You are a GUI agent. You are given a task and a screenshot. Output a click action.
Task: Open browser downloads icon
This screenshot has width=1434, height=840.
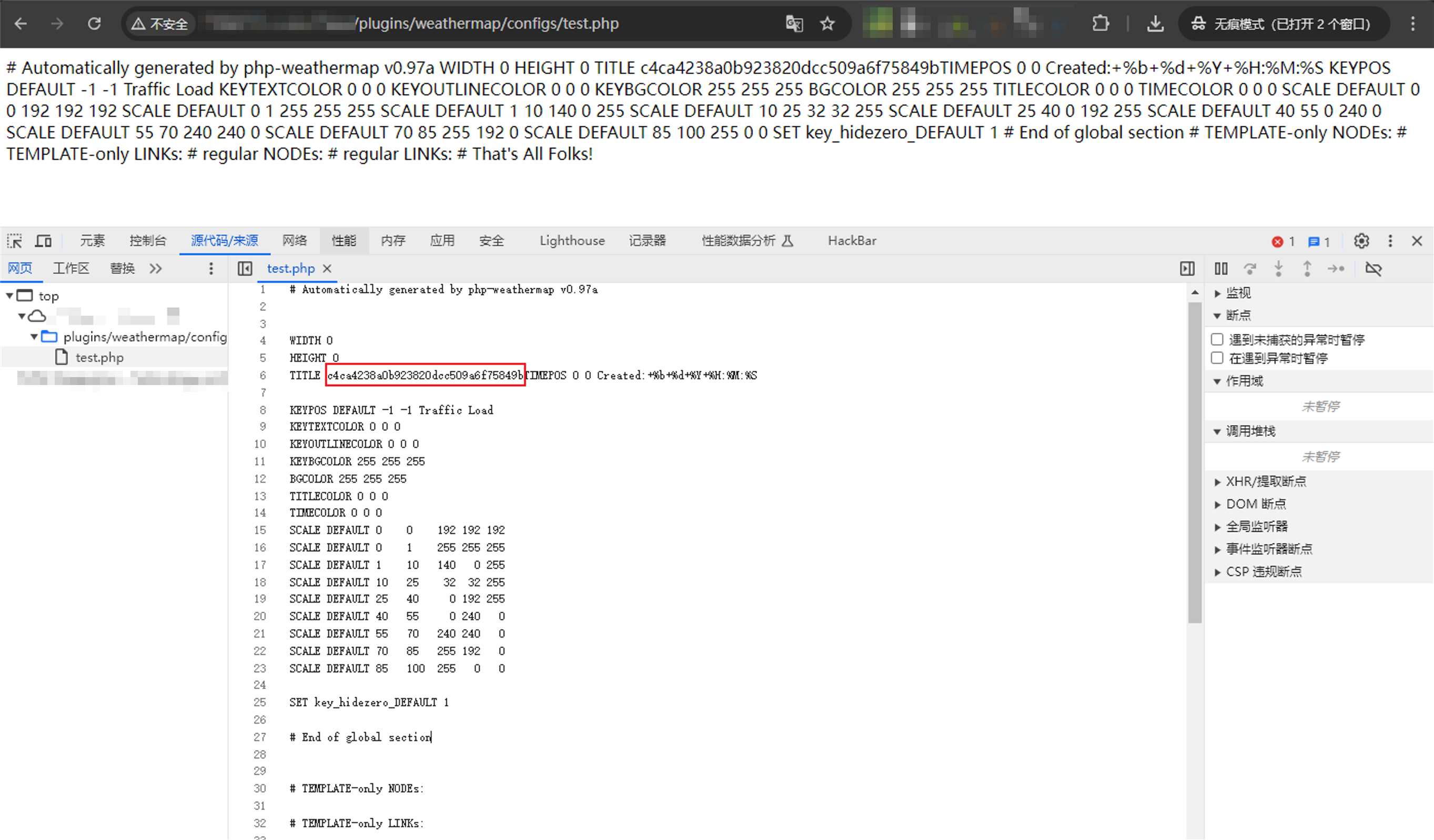click(x=1155, y=24)
